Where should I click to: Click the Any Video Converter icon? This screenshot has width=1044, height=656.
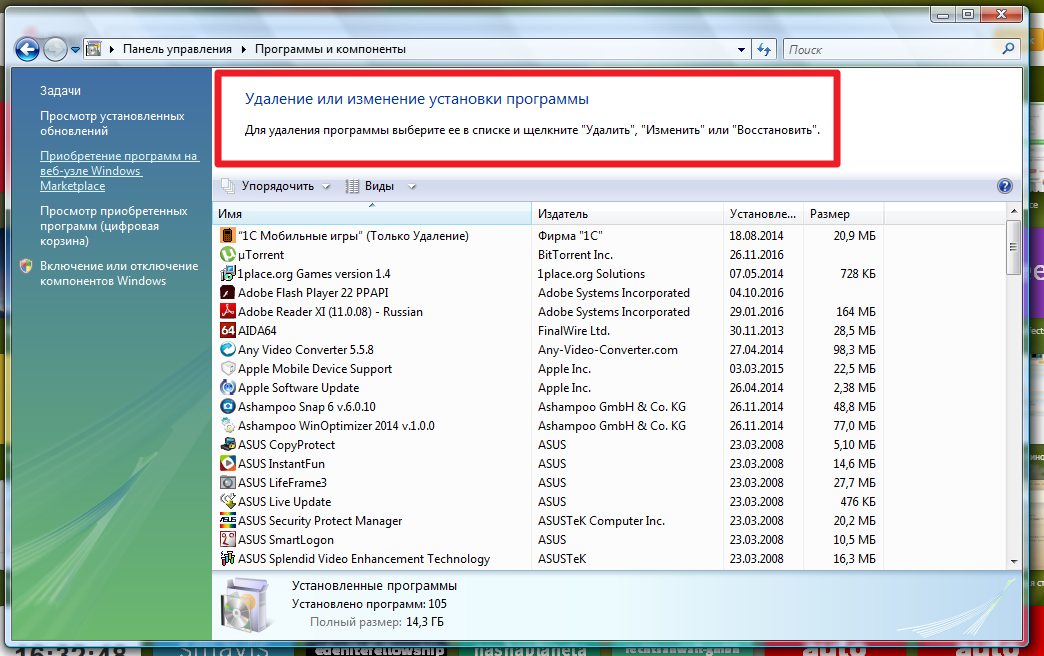click(x=228, y=349)
